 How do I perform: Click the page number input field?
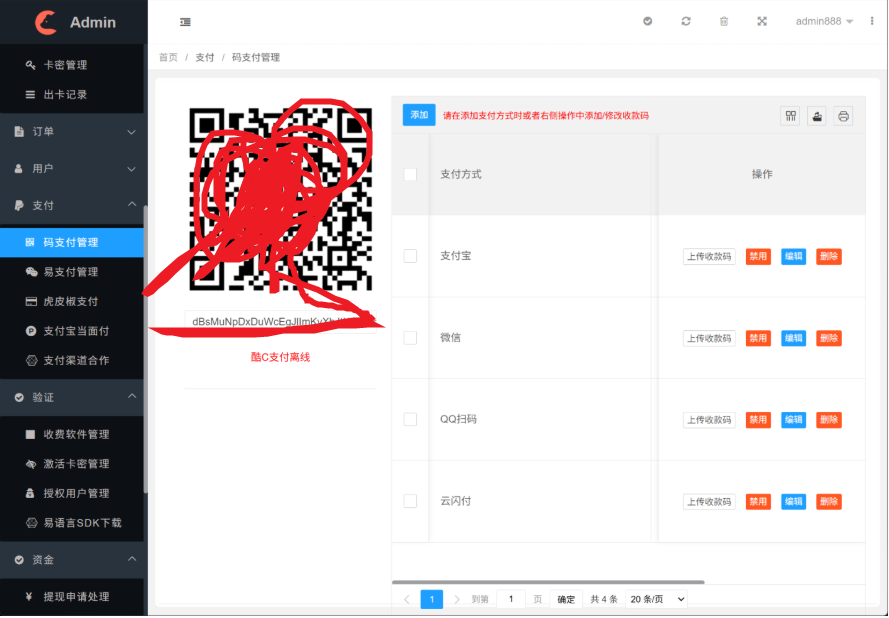(511, 599)
